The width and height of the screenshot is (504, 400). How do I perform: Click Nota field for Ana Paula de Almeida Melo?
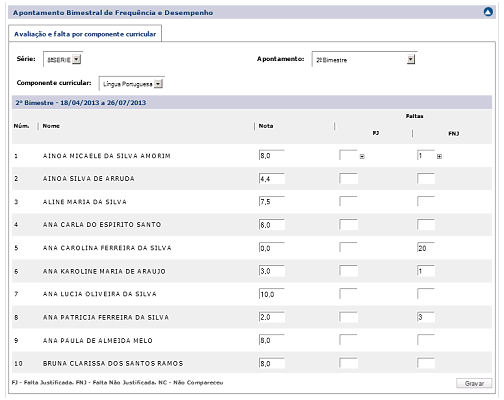click(x=272, y=340)
